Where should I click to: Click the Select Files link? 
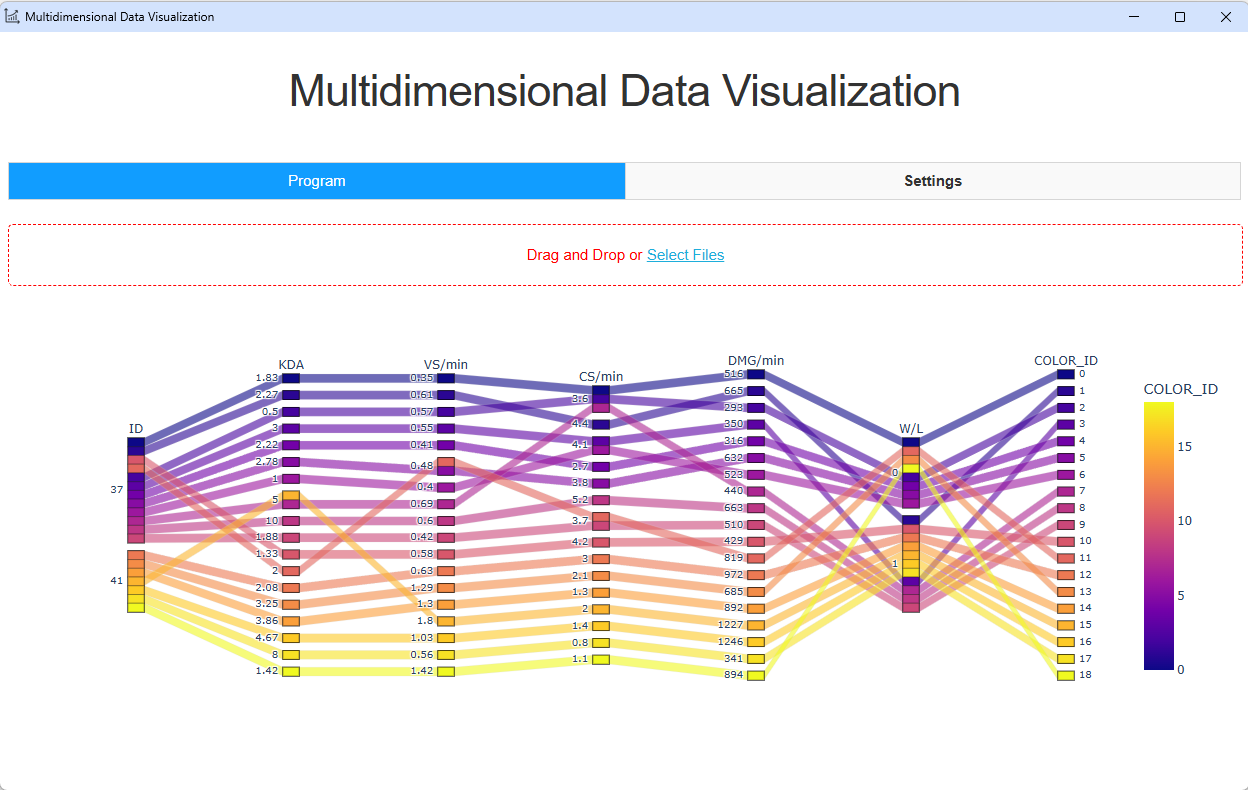pos(685,255)
